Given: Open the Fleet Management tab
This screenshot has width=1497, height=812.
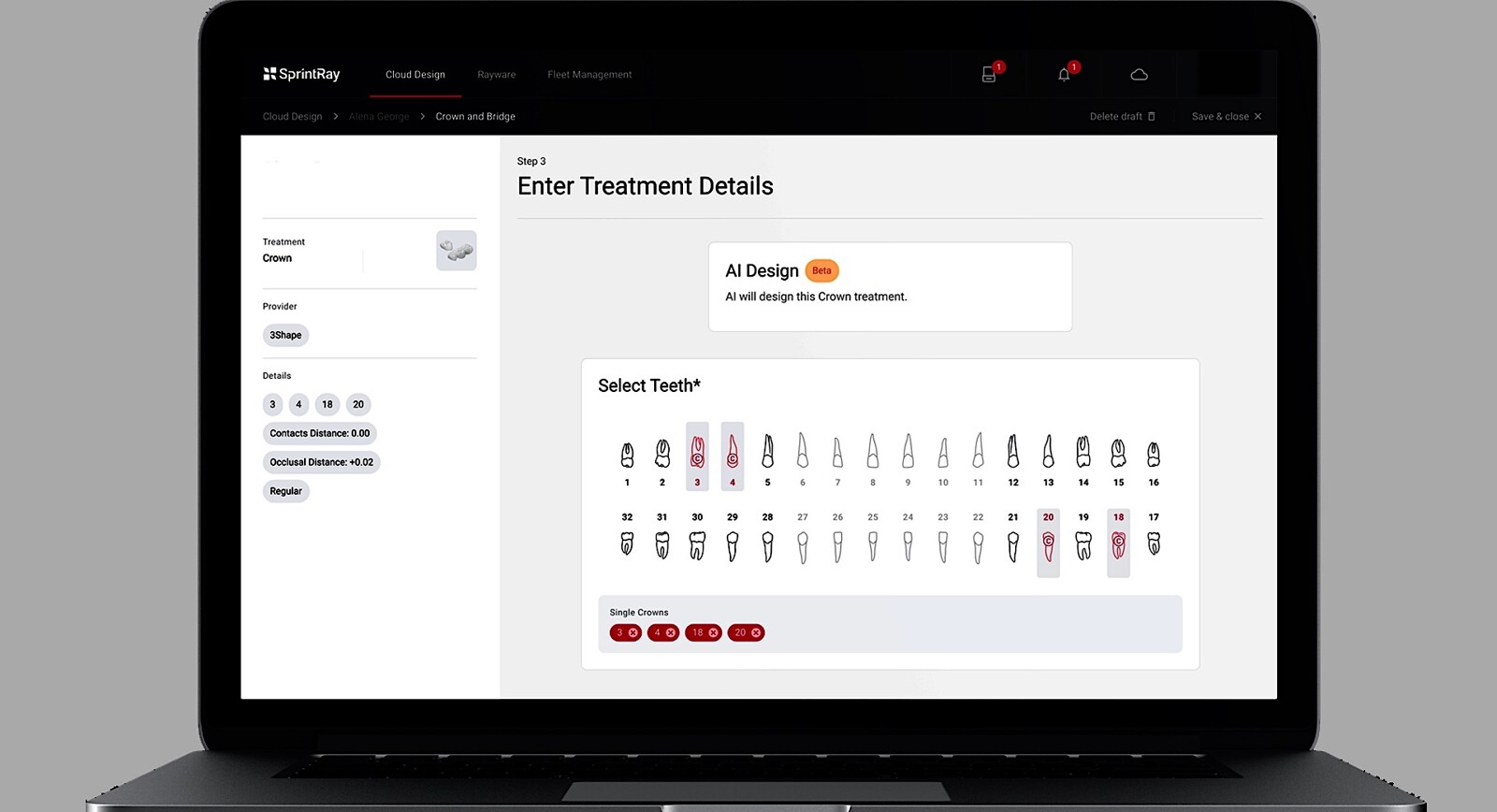Looking at the screenshot, I should (589, 75).
